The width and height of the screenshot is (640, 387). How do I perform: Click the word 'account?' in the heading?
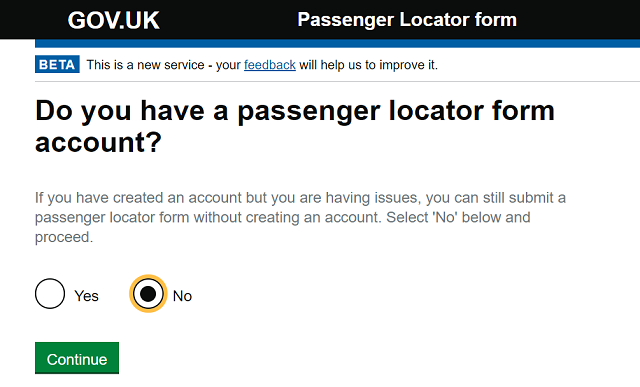click(x=98, y=142)
